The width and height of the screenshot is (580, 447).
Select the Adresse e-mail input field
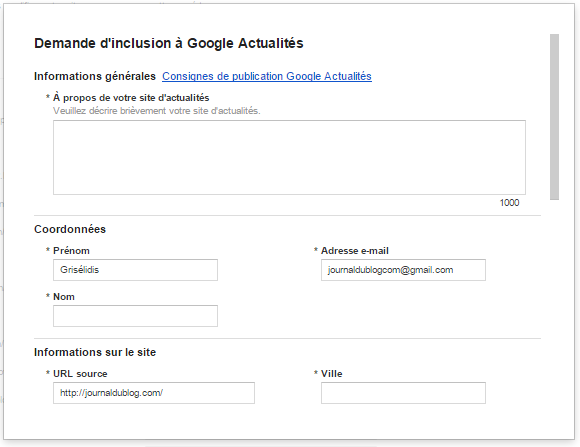(x=403, y=270)
